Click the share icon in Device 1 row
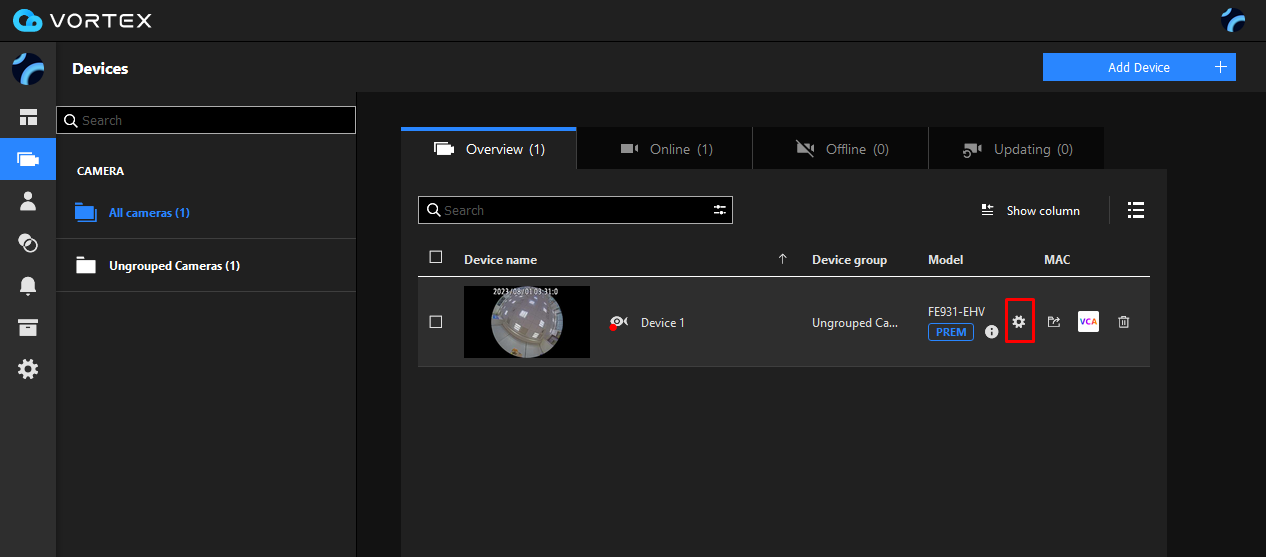Viewport: 1266px width, 557px height. point(1054,322)
